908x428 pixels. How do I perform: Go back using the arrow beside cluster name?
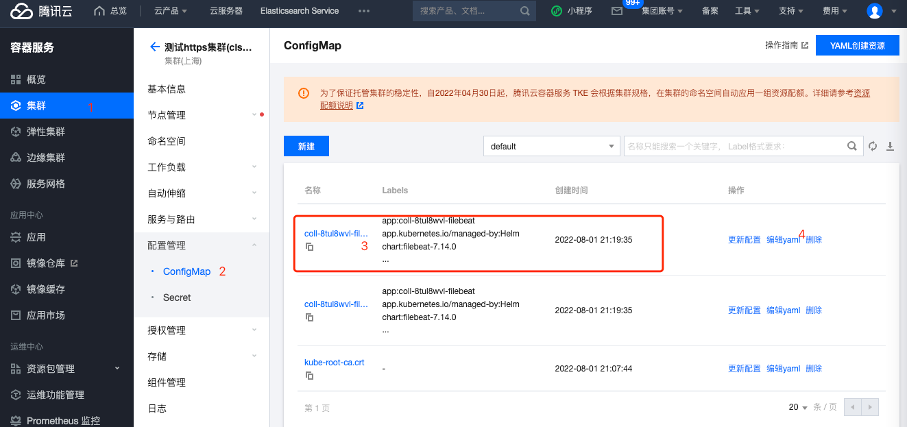(x=154, y=47)
